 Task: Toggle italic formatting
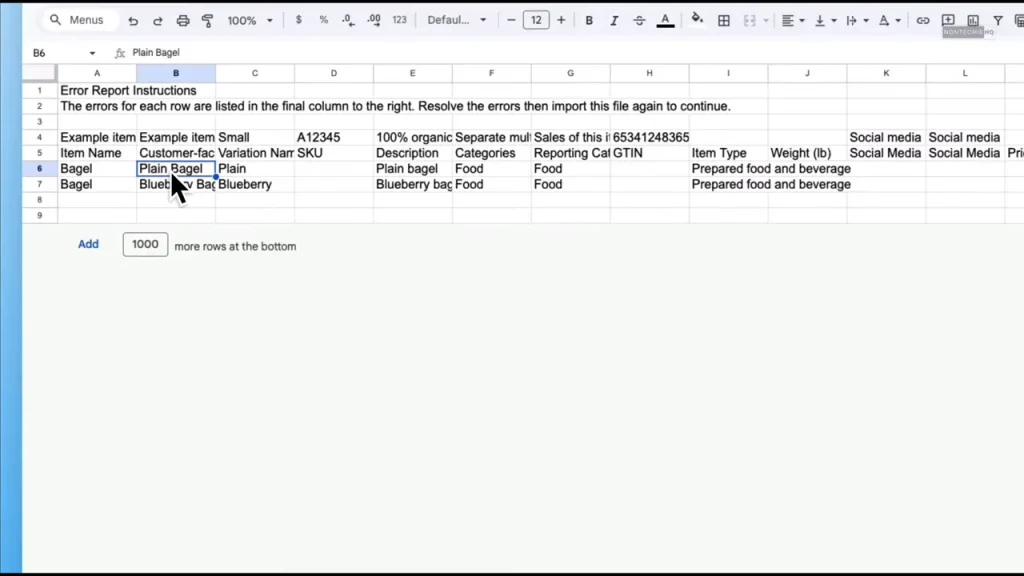pyautogui.click(x=614, y=20)
